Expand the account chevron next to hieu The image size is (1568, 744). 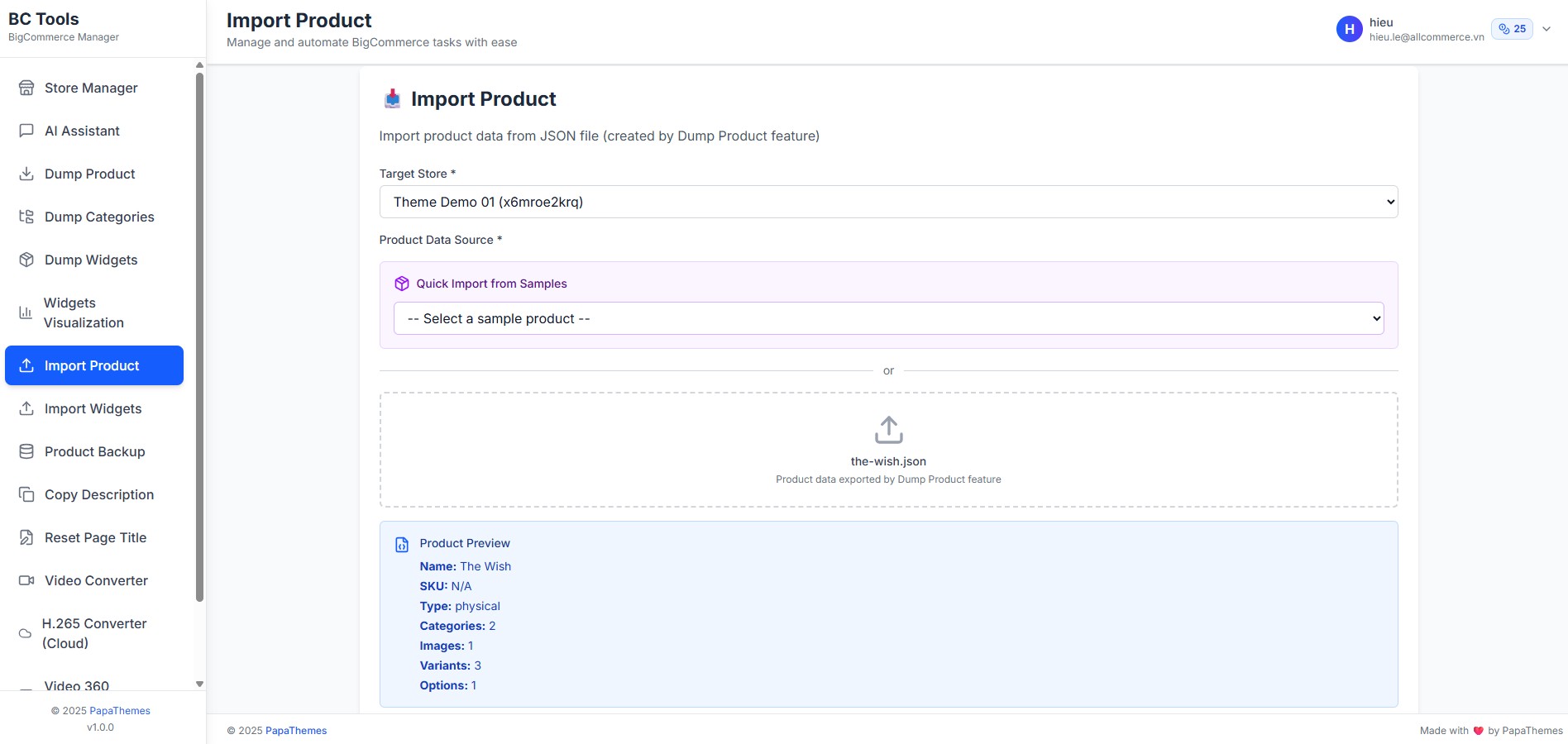(1546, 28)
